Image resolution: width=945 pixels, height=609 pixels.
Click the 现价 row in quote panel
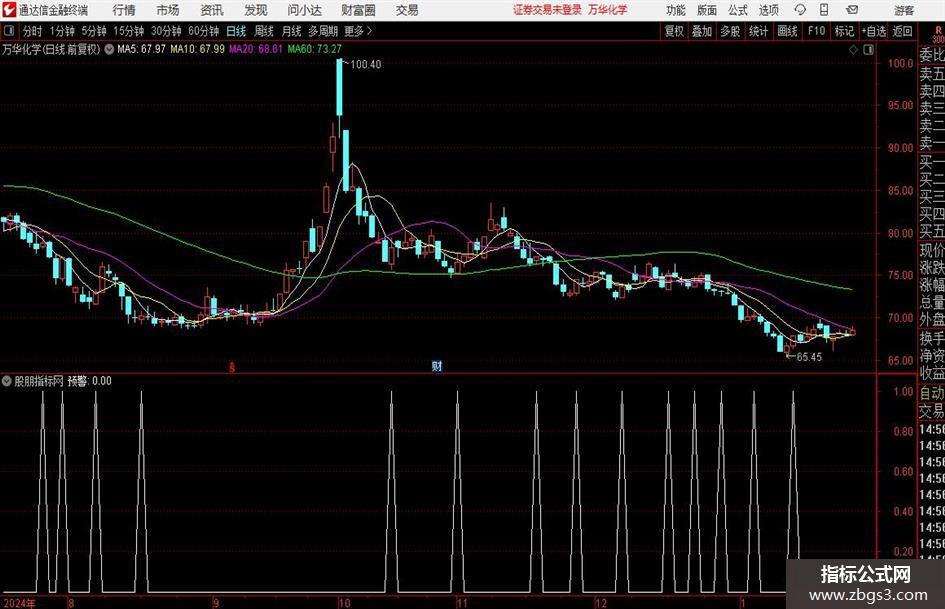click(x=932, y=250)
